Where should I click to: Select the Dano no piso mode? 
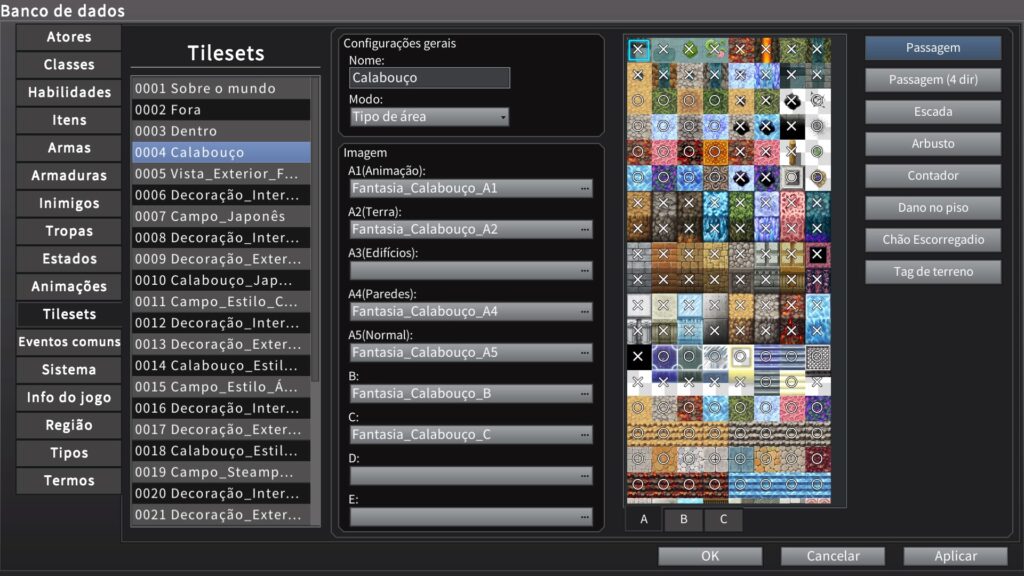933,208
